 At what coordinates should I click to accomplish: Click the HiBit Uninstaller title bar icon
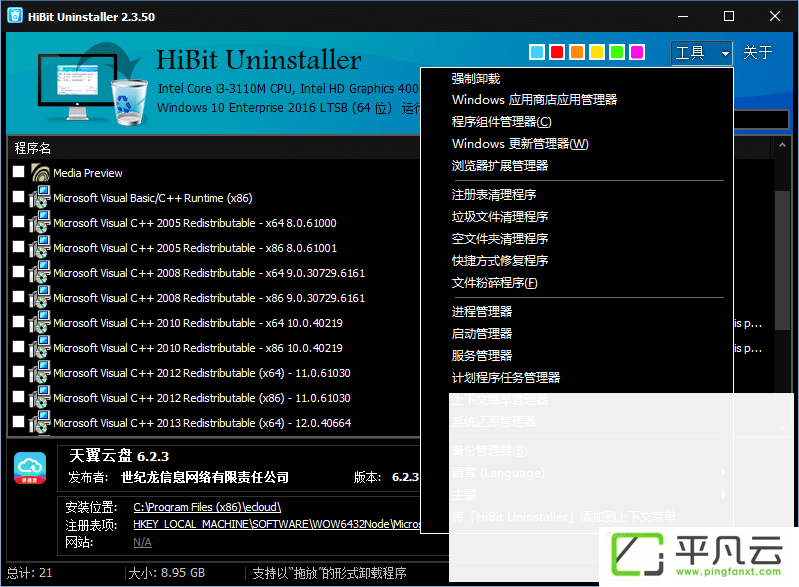tap(15, 16)
